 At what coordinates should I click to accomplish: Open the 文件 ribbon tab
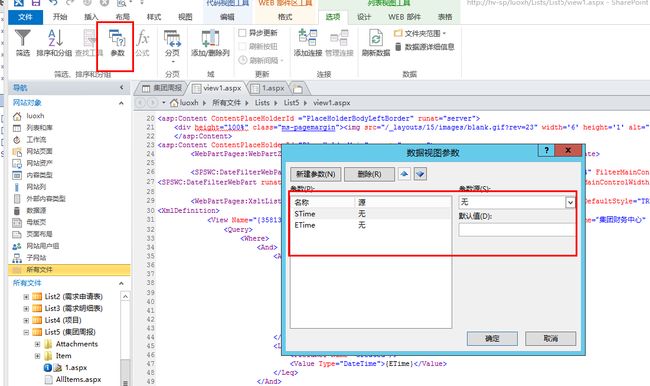(x=25, y=17)
